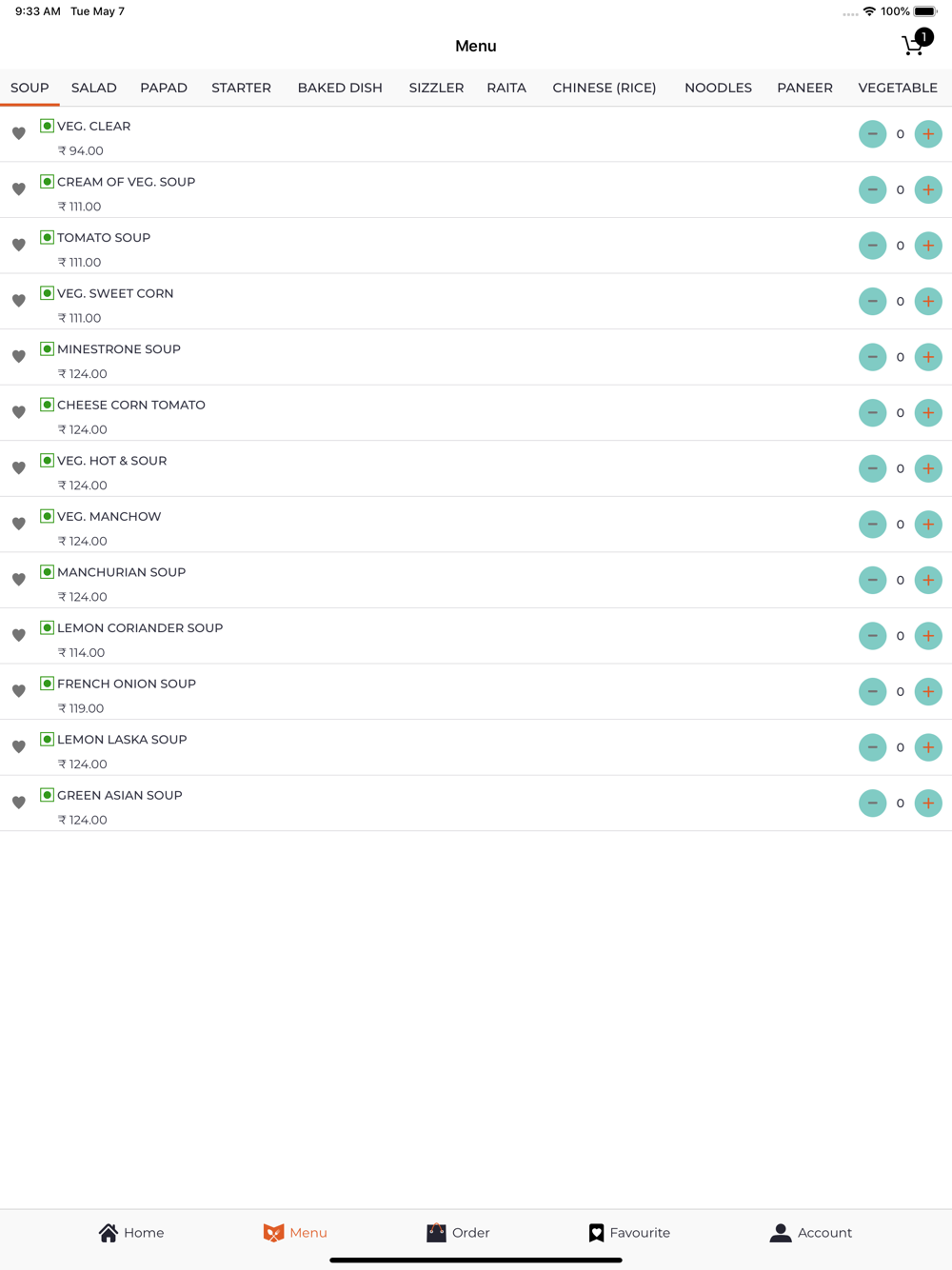Open the SIZZLER category tab
Image resolution: width=952 pixels, height=1270 pixels.
pyautogui.click(x=436, y=88)
